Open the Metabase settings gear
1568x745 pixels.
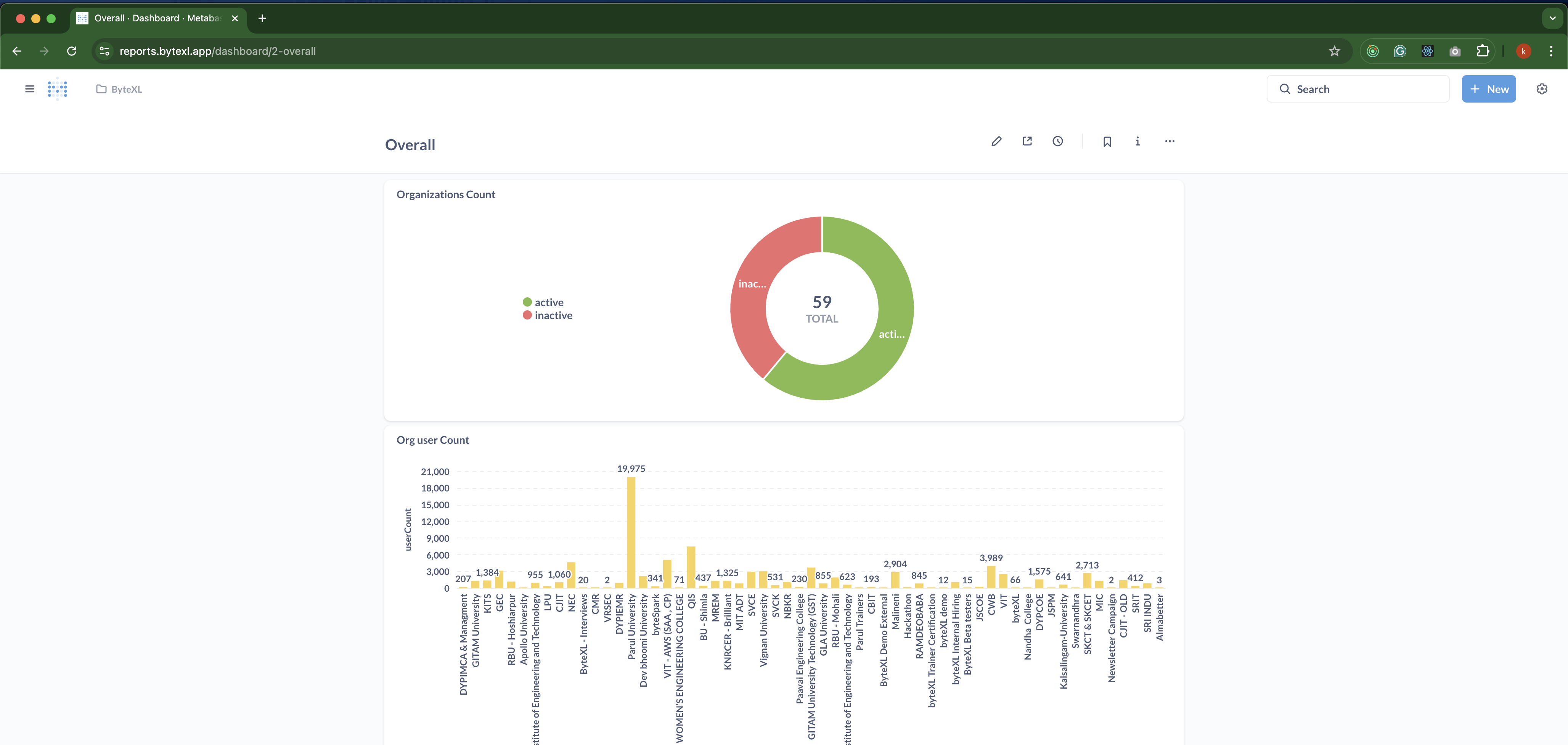pos(1542,89)
